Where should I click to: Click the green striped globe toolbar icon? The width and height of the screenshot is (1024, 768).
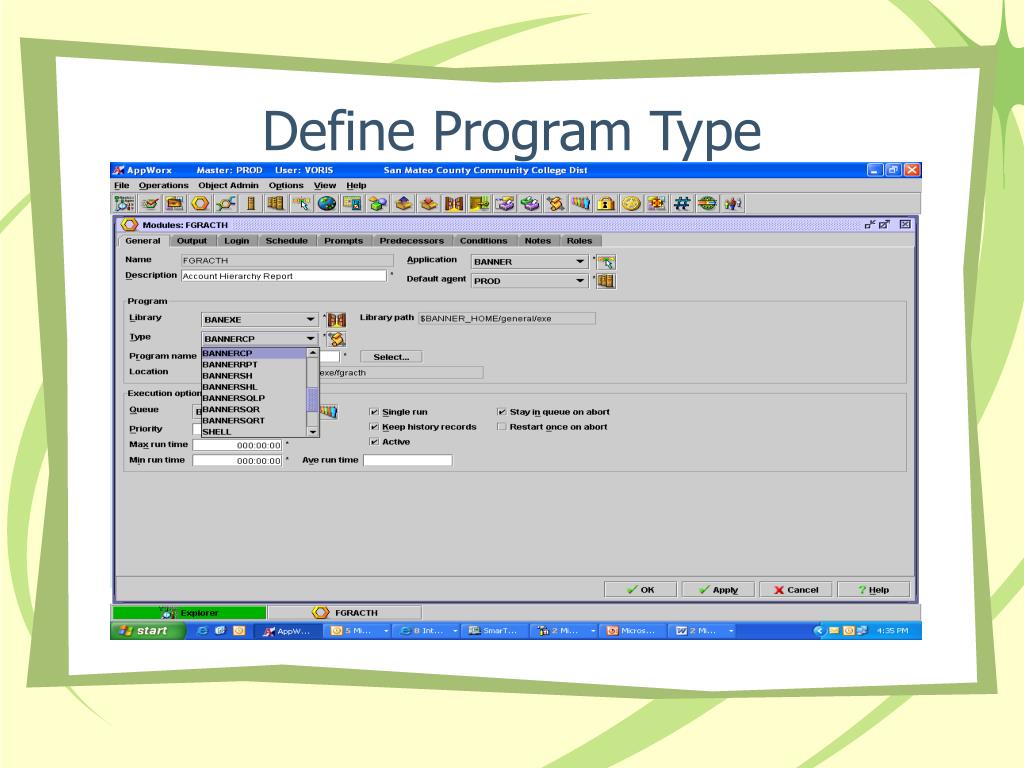pyautogui.click(x=707, y=204)
